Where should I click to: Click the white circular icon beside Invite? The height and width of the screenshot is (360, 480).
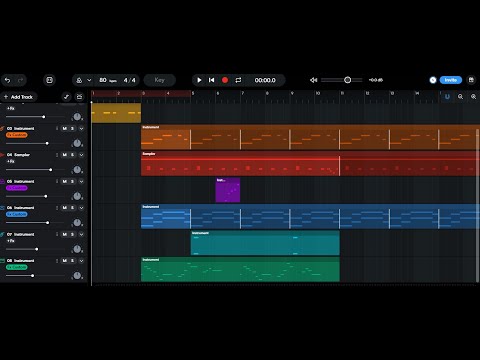pyautogui.click(x=433, y=80)
